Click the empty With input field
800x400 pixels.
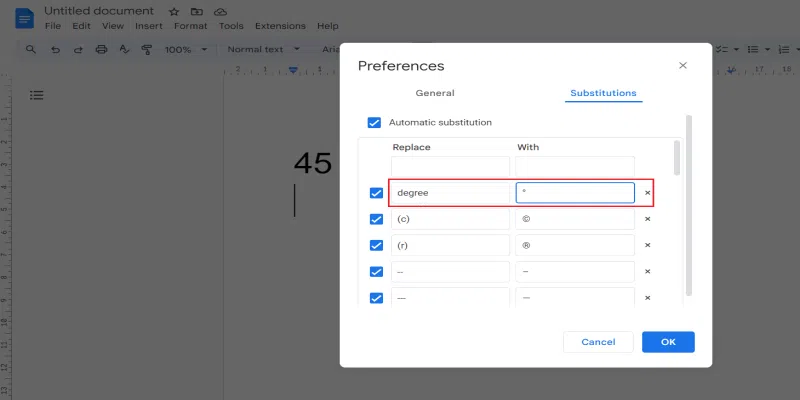(x=575, y=166)
